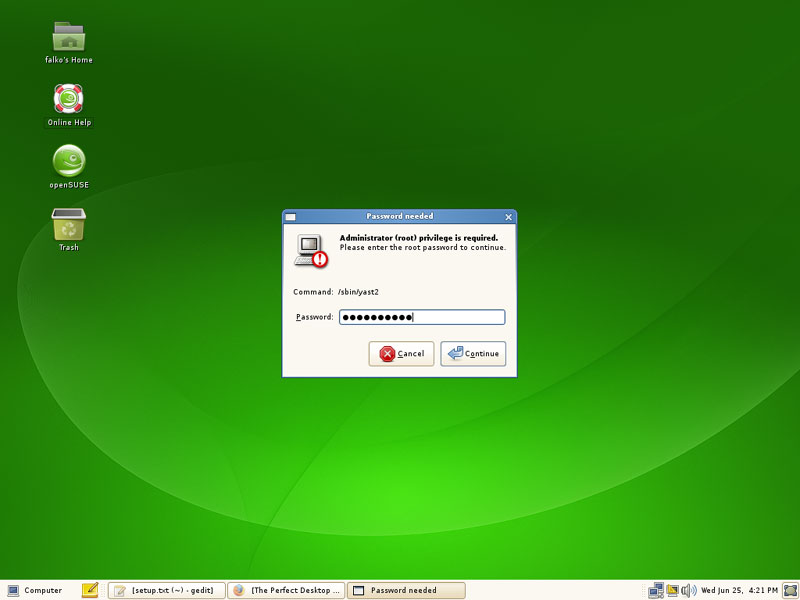This screenshot has width=800, height=600.
Task: Open window menu icon in dialog title bar
Action: click(x=290, y=217)
